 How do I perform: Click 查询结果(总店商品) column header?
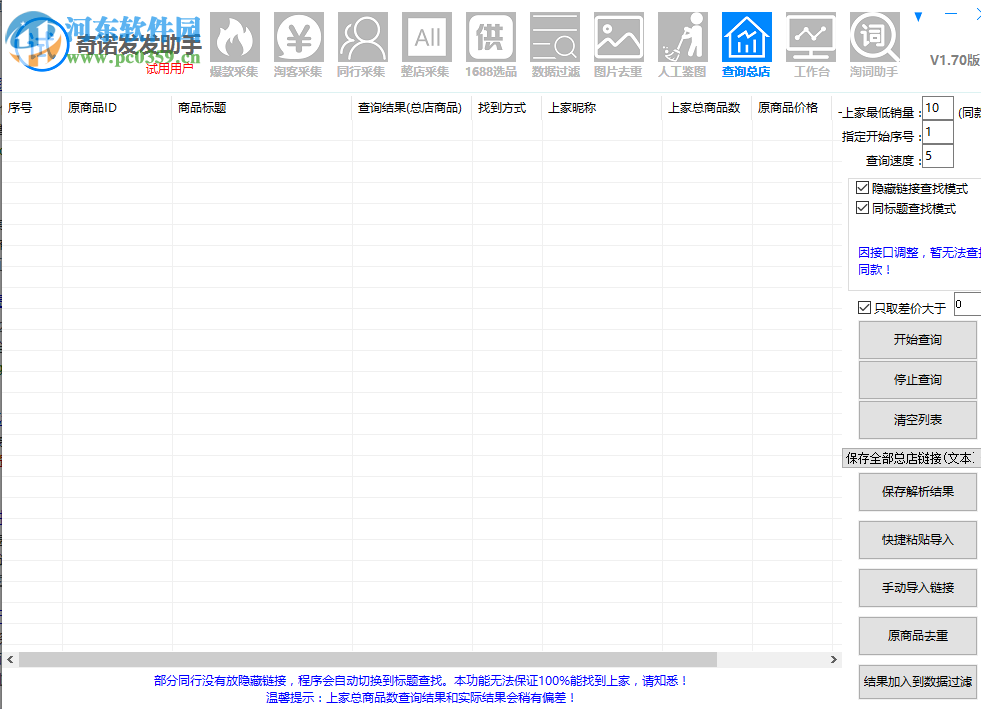[x=412, y=108]
